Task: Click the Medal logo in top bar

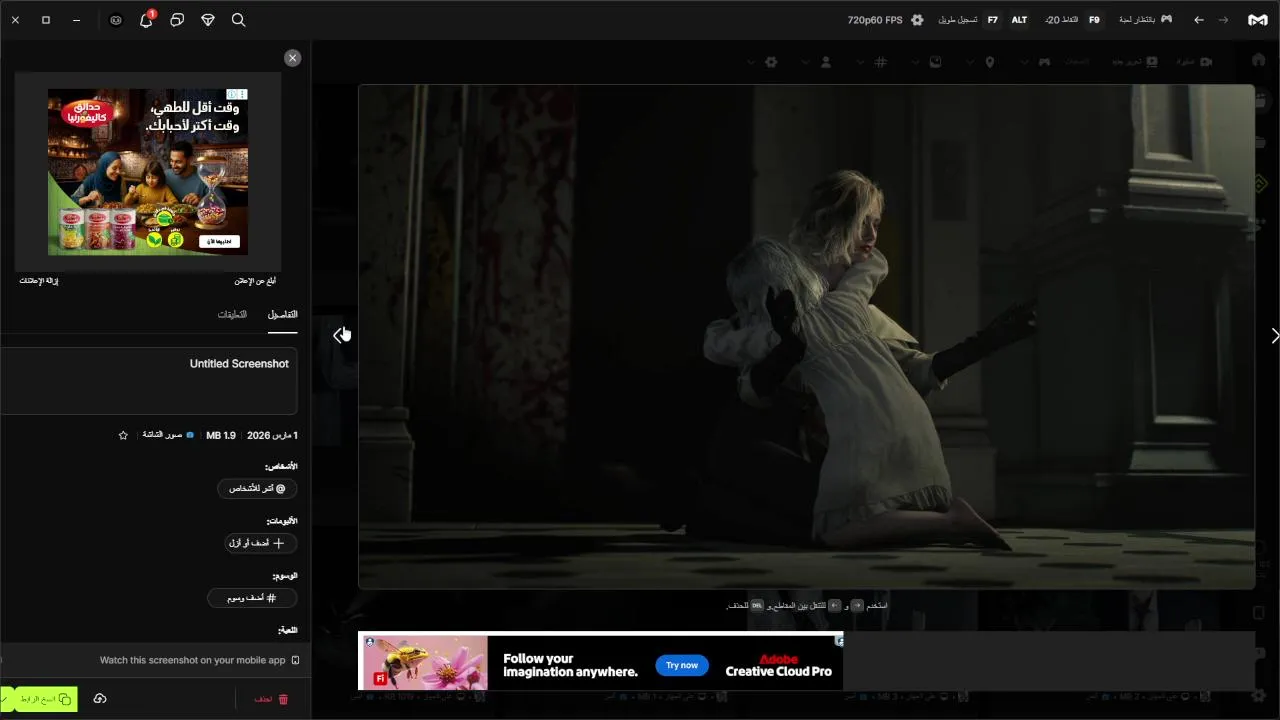Action: [1258, 20]
